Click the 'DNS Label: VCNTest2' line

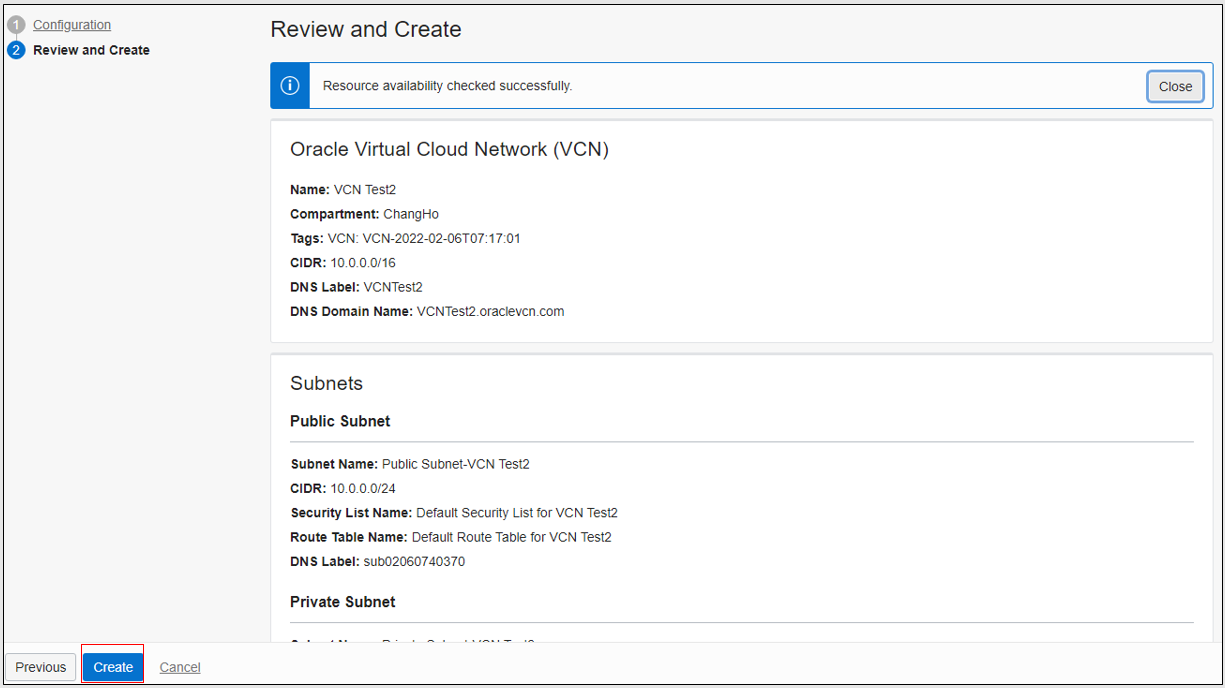(x=356, y=287)
